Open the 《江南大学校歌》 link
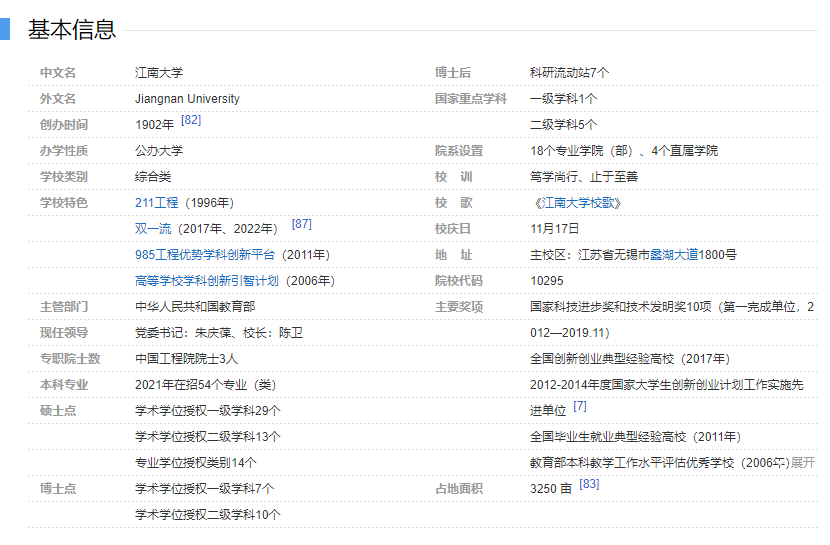The width and height of the screenshot is (830, 545). pyautogui.click(x=577, y=203)
